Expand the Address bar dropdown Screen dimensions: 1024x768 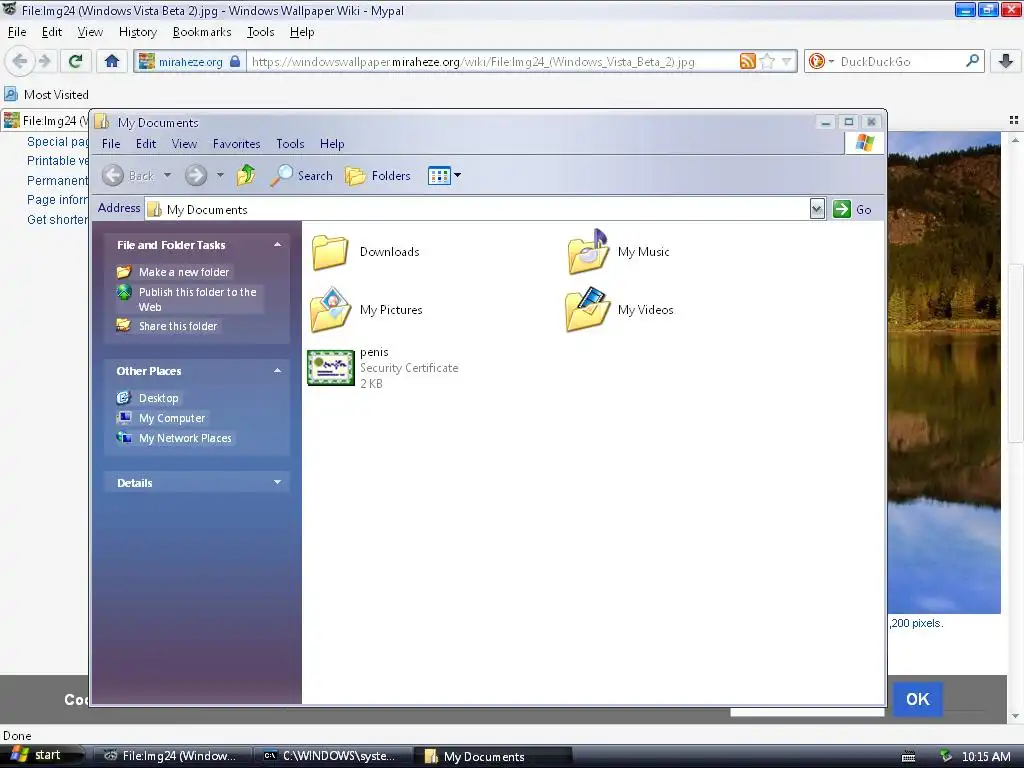point(817,209)
